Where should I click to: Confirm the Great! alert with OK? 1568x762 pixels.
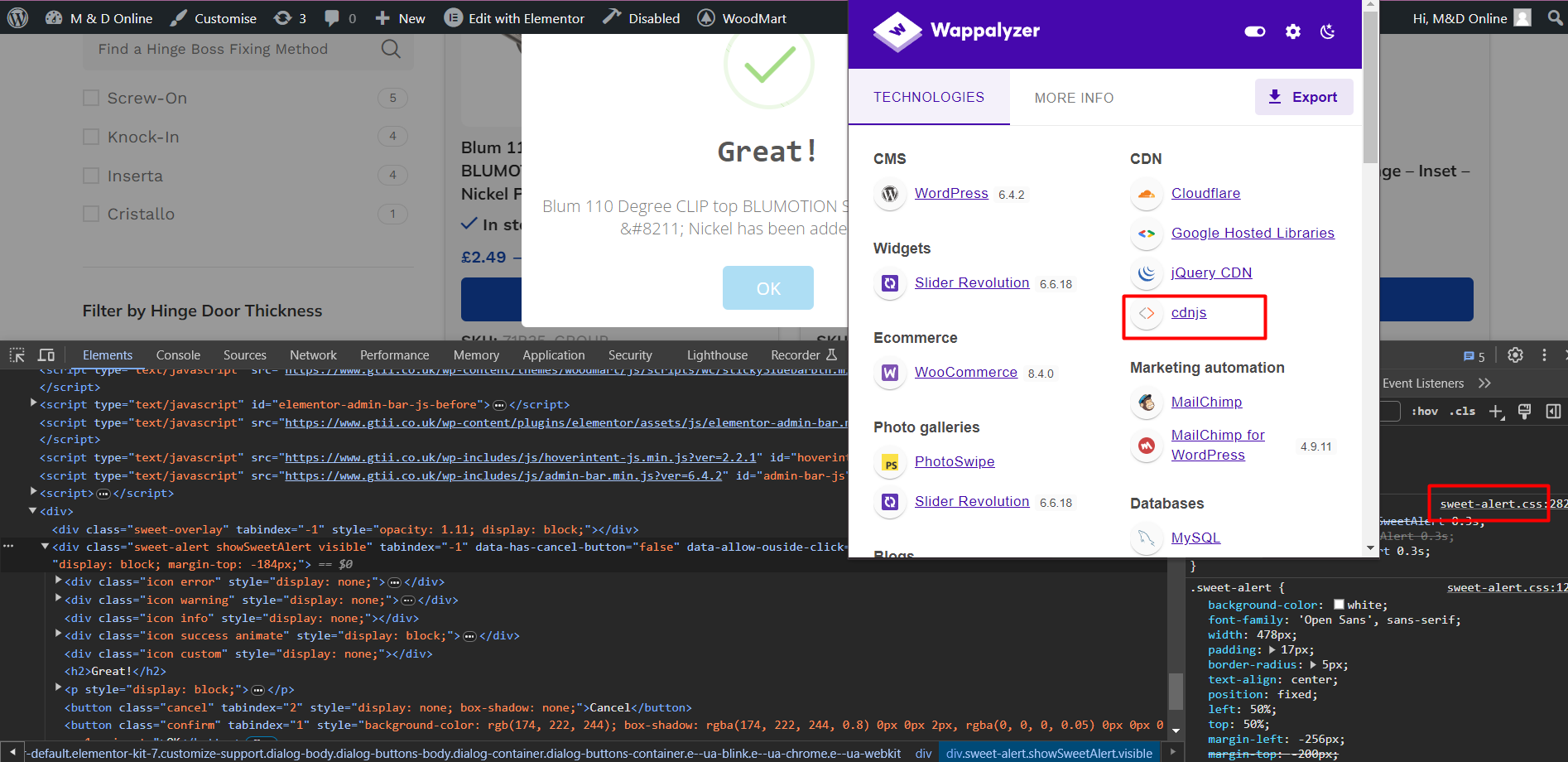[x=768, y=287]
